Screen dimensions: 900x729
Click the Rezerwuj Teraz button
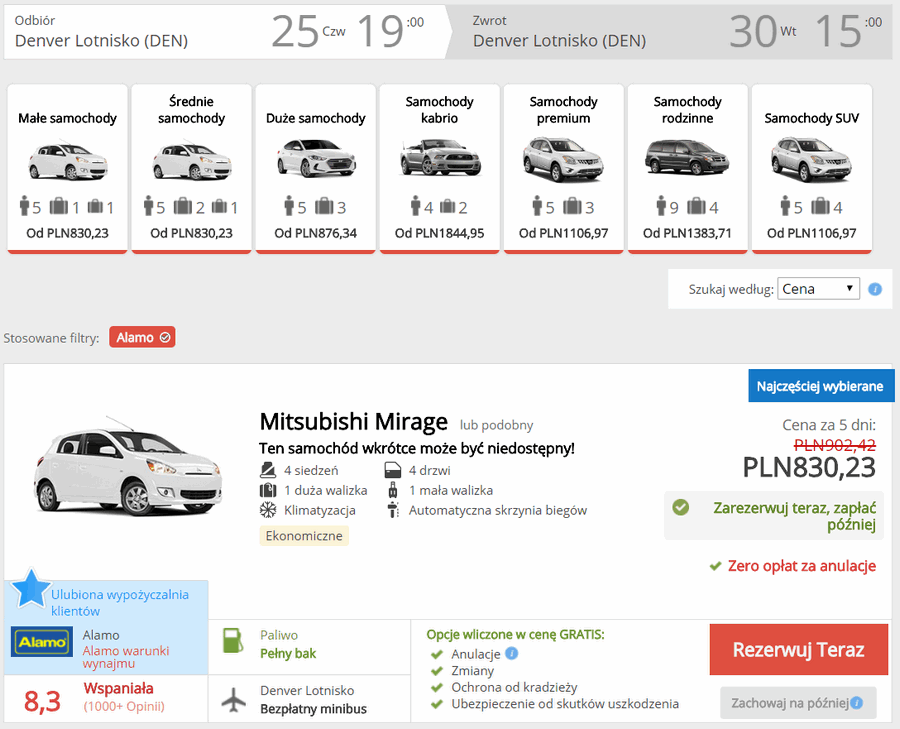coord(798,650)
